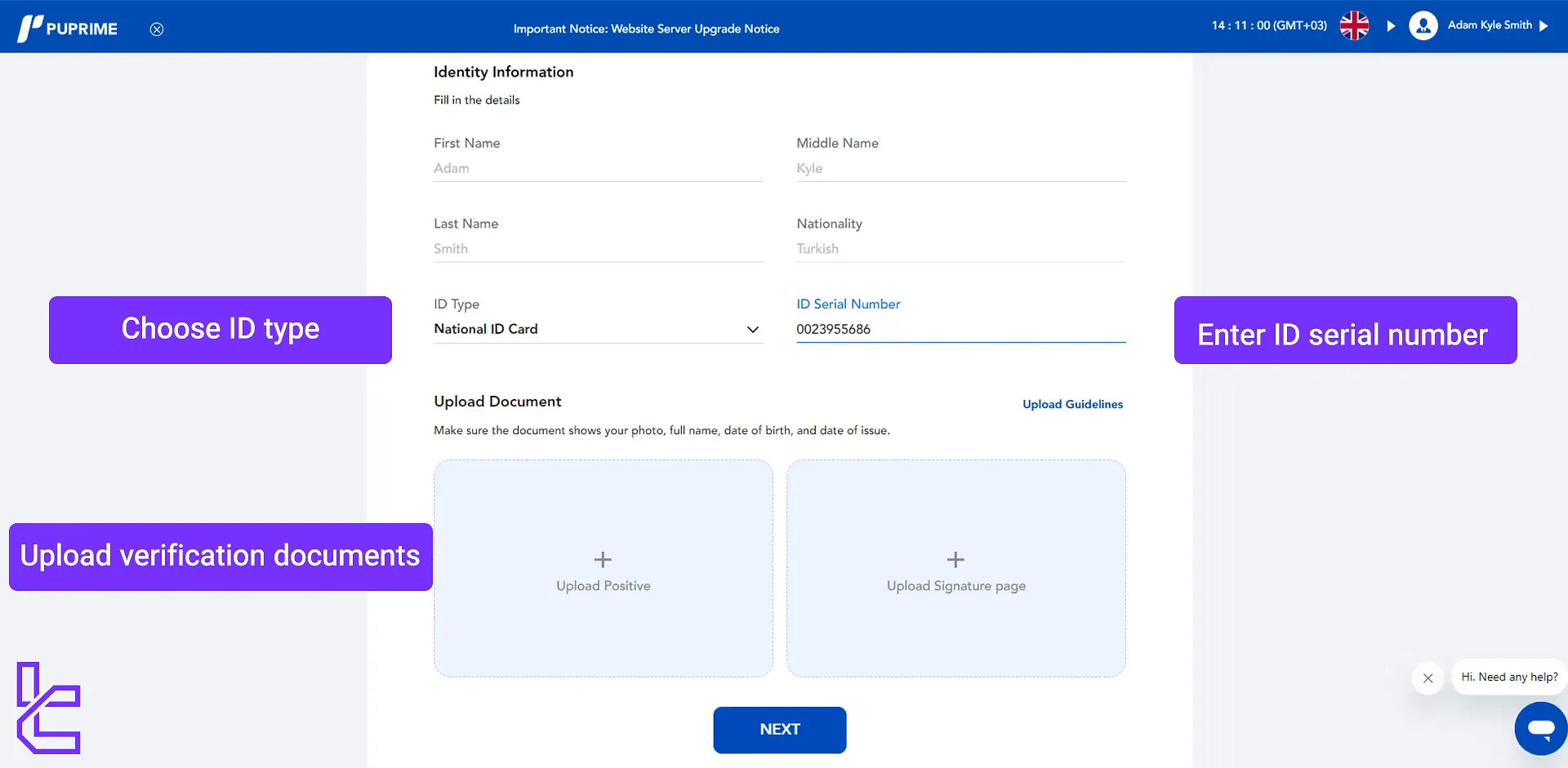Open the 'Hi. Need any help?' message
Viewport: 1568px width, 768px height.
1509,677
